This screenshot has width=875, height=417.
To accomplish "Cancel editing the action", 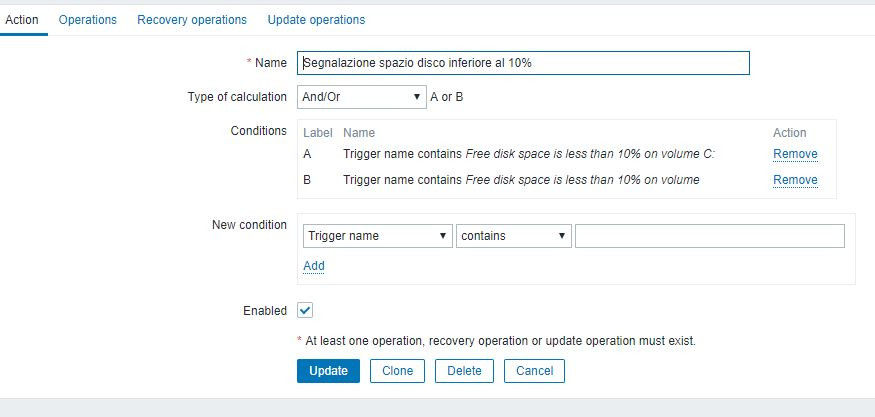I will pos(534,371).
